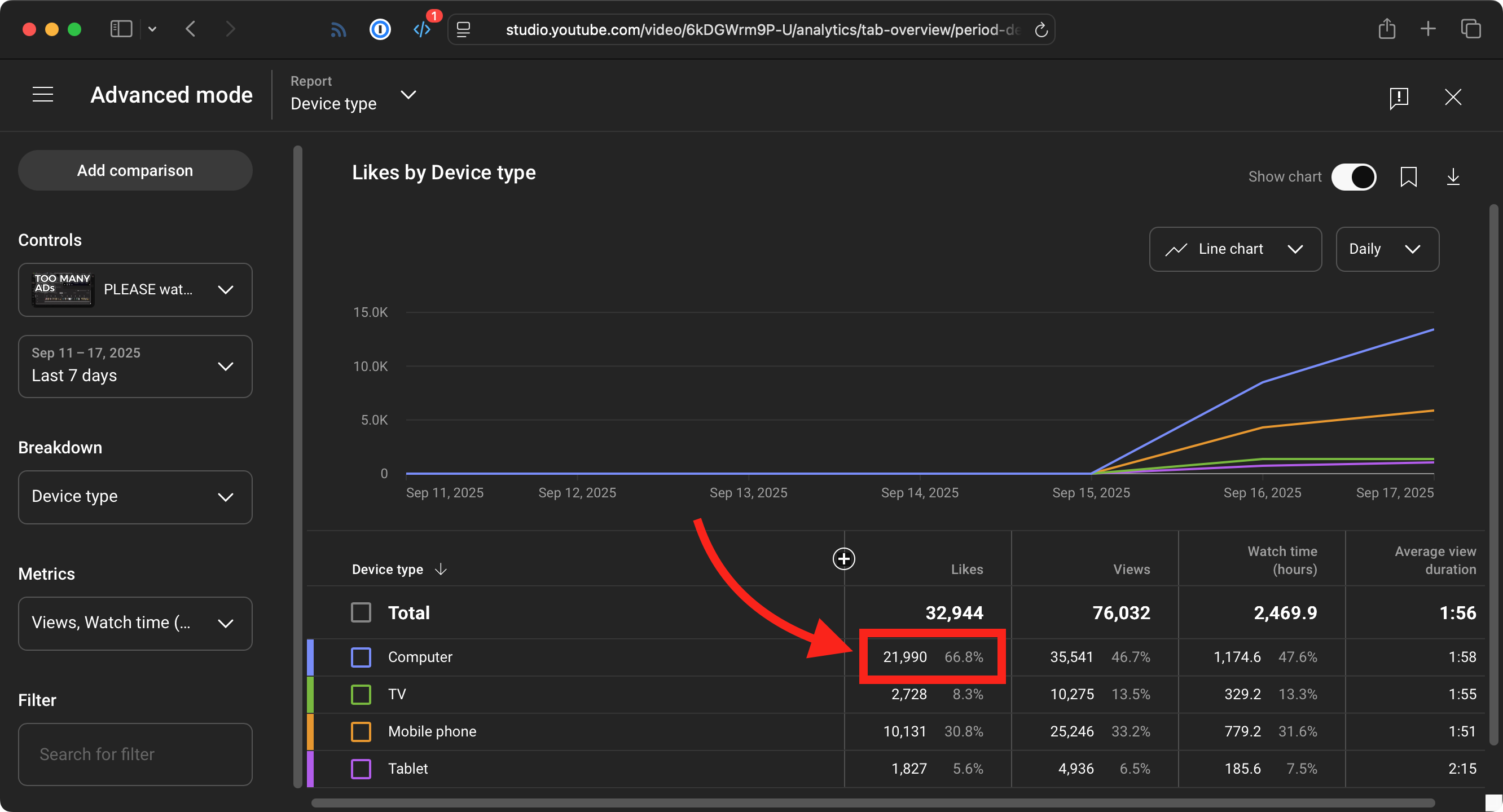This screenshot has width=1503, height=812.
Task: Close Advanced mode with the X
Action: point(1453,97)
